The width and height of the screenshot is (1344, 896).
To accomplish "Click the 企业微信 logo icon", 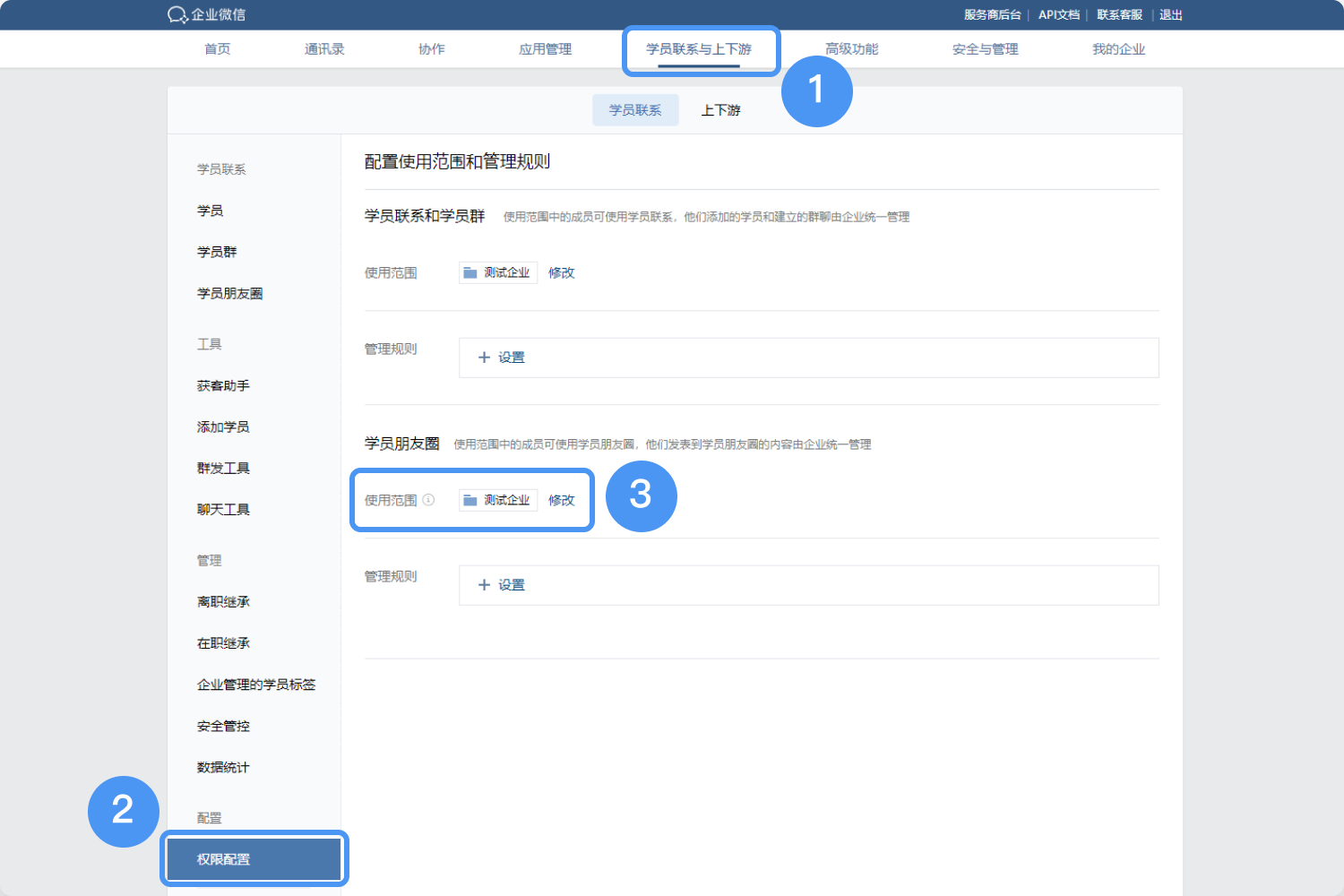I will click(177, 14).
